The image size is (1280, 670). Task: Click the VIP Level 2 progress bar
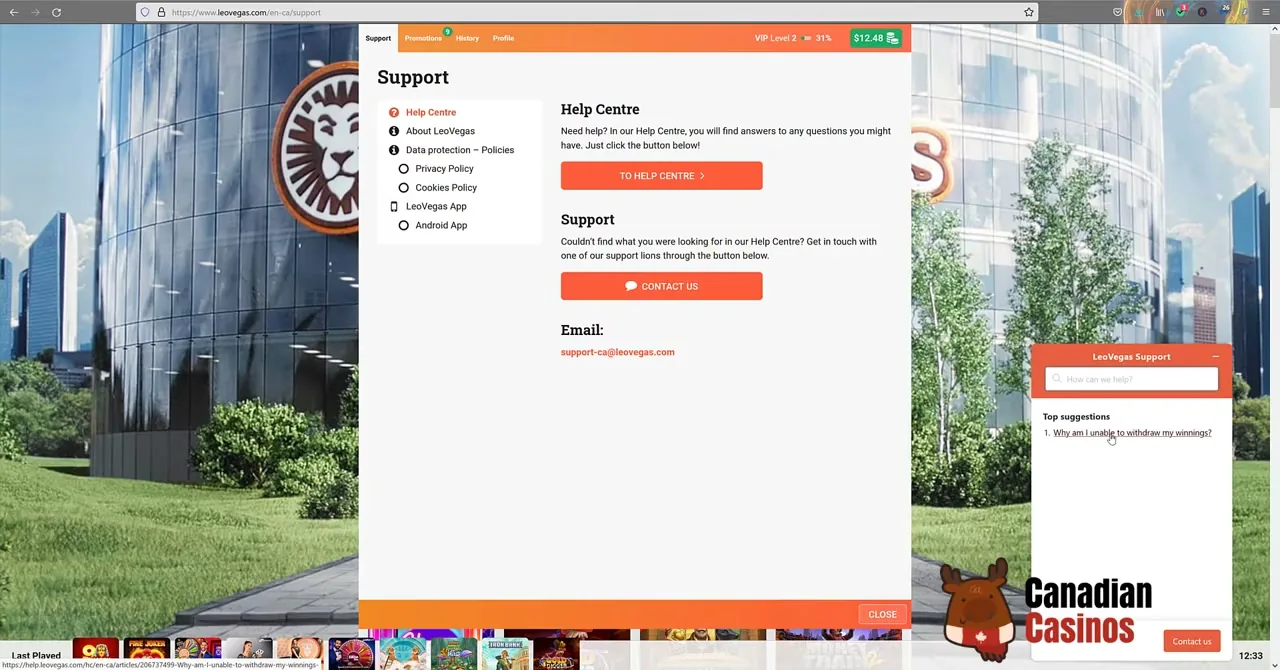(806, 38)
